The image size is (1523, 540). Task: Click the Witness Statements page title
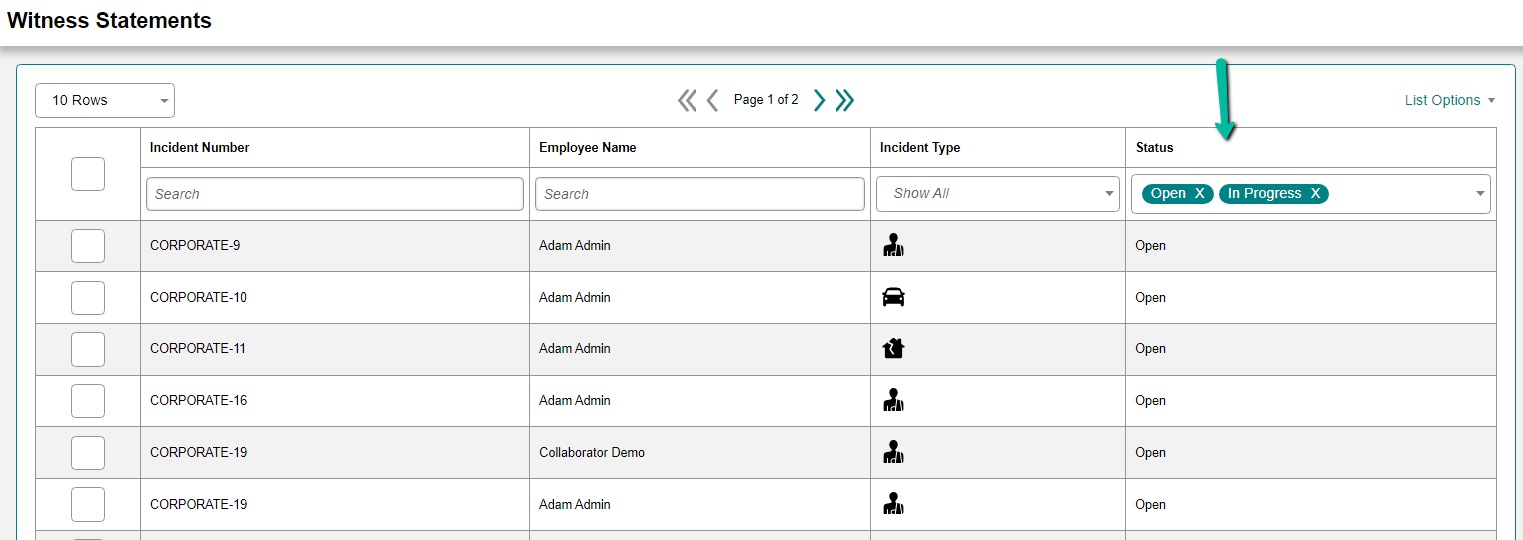point(110,20)
